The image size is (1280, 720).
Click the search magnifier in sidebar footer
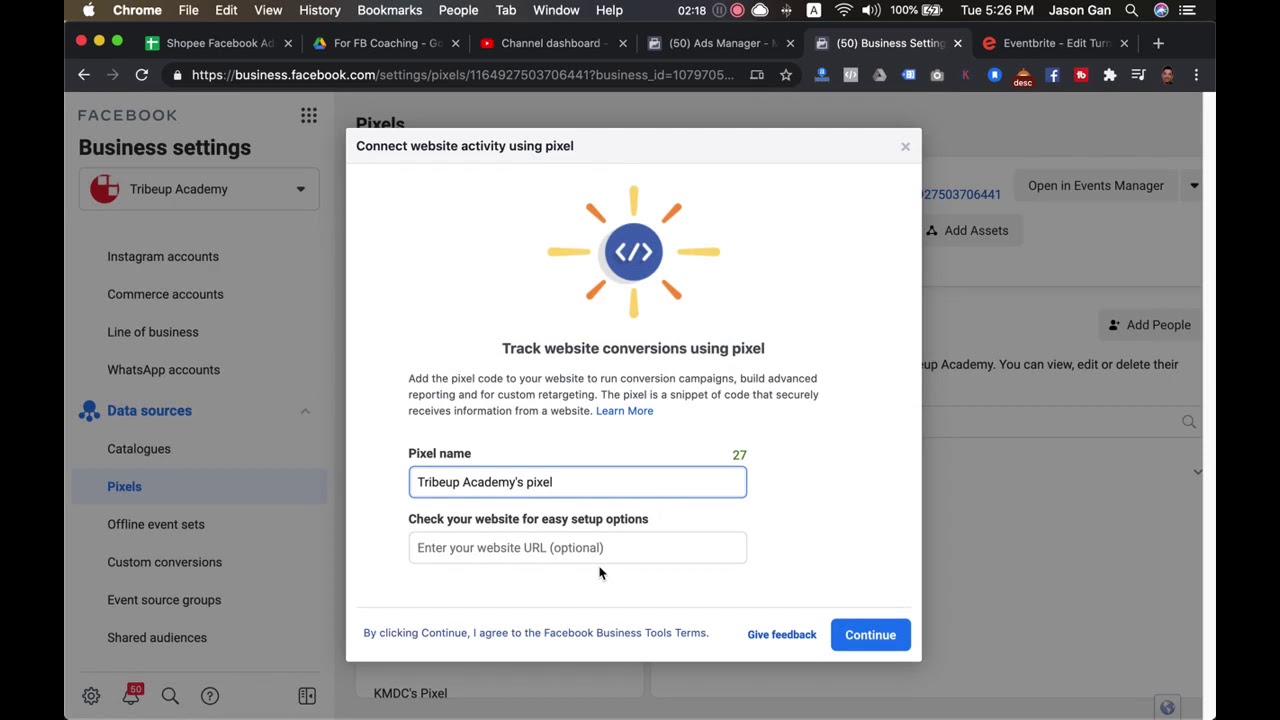[170, 696]
